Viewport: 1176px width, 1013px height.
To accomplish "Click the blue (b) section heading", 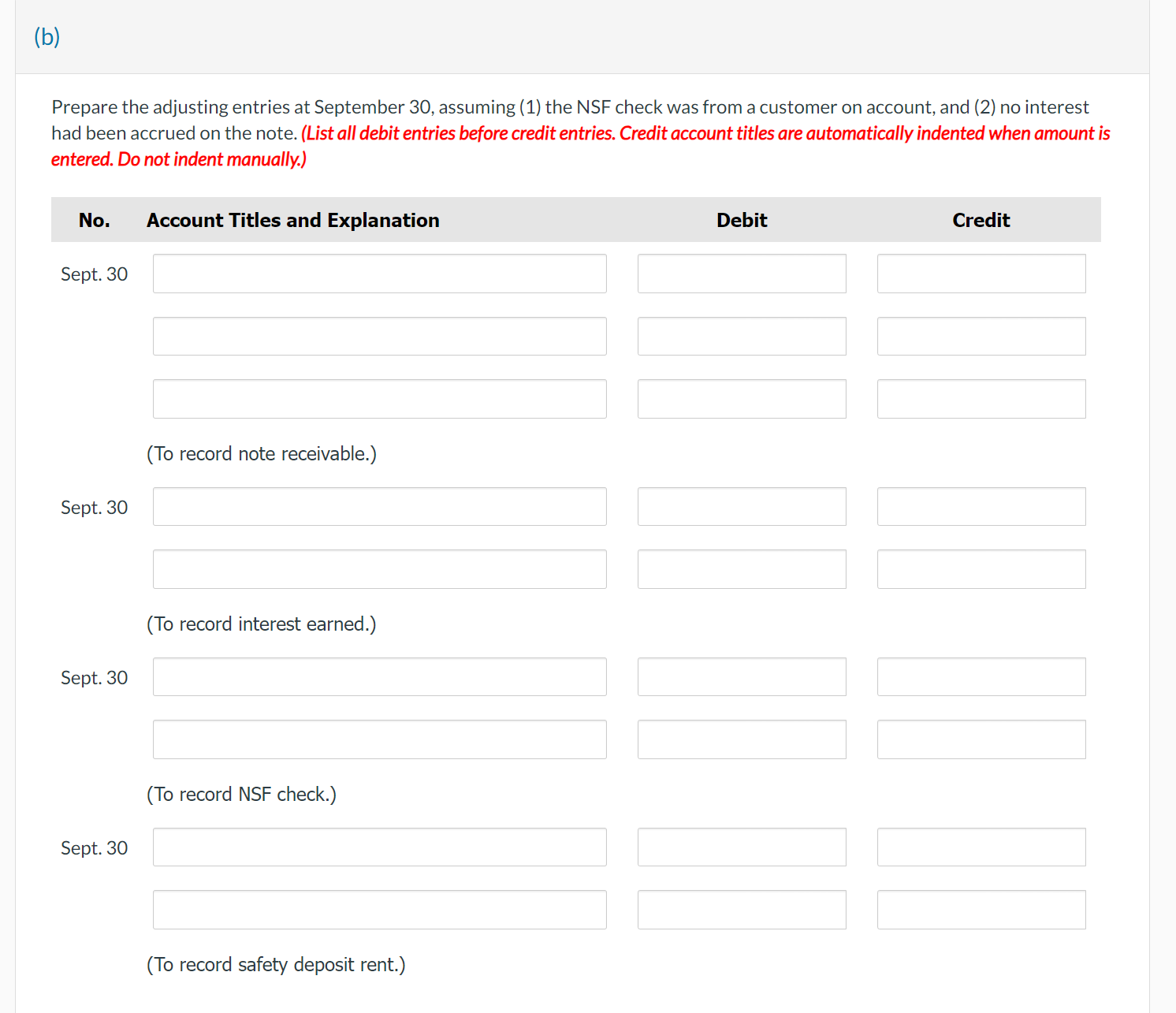I will tap(46, 36).
